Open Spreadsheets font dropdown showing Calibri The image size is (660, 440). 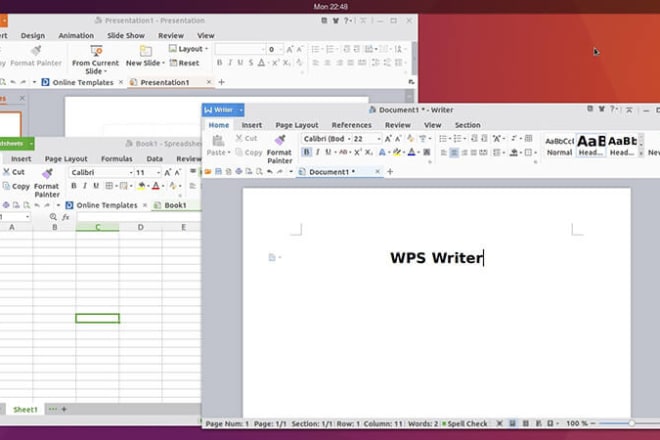[131, 173]
